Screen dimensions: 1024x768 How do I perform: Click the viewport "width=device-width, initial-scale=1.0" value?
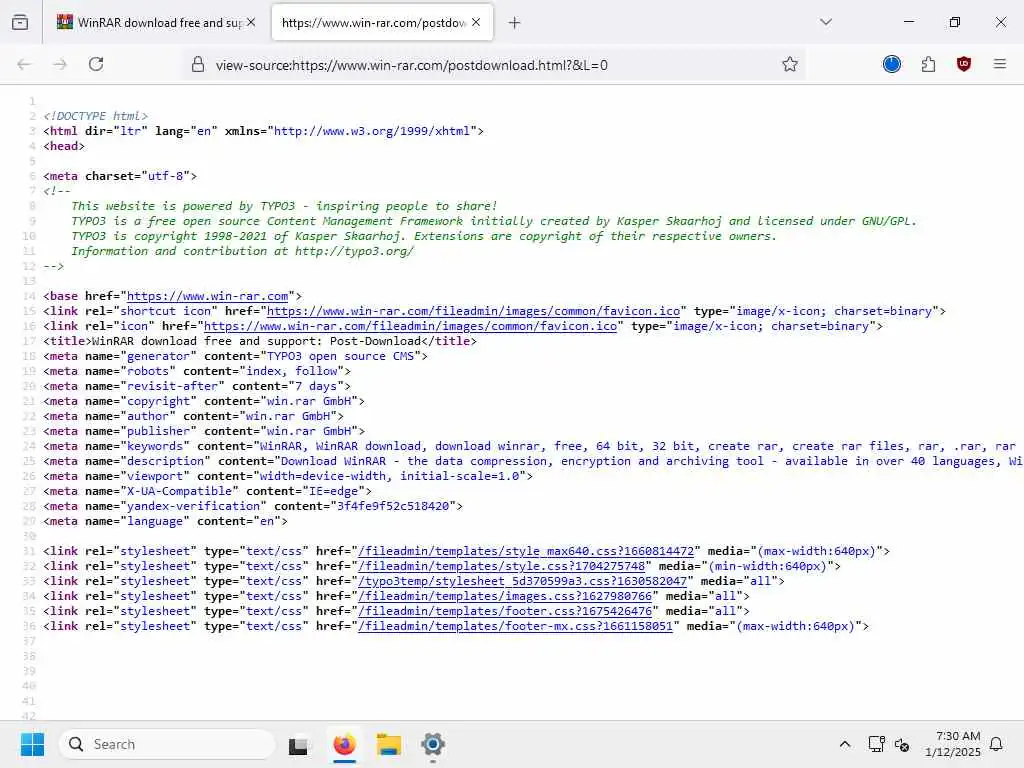click(389, 476)
